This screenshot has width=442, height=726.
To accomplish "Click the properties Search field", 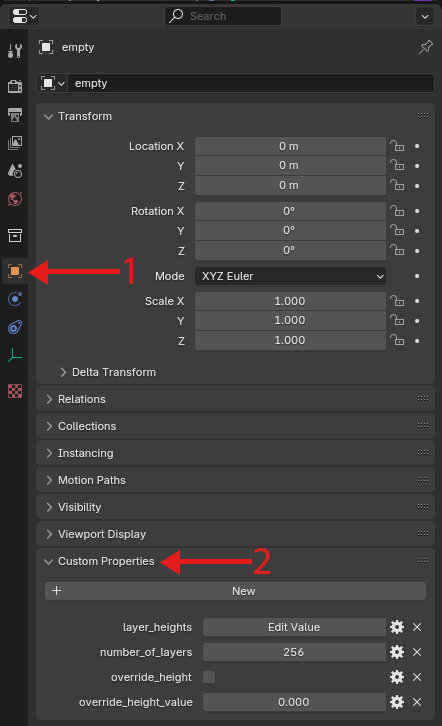I will (x=223, y=16).
